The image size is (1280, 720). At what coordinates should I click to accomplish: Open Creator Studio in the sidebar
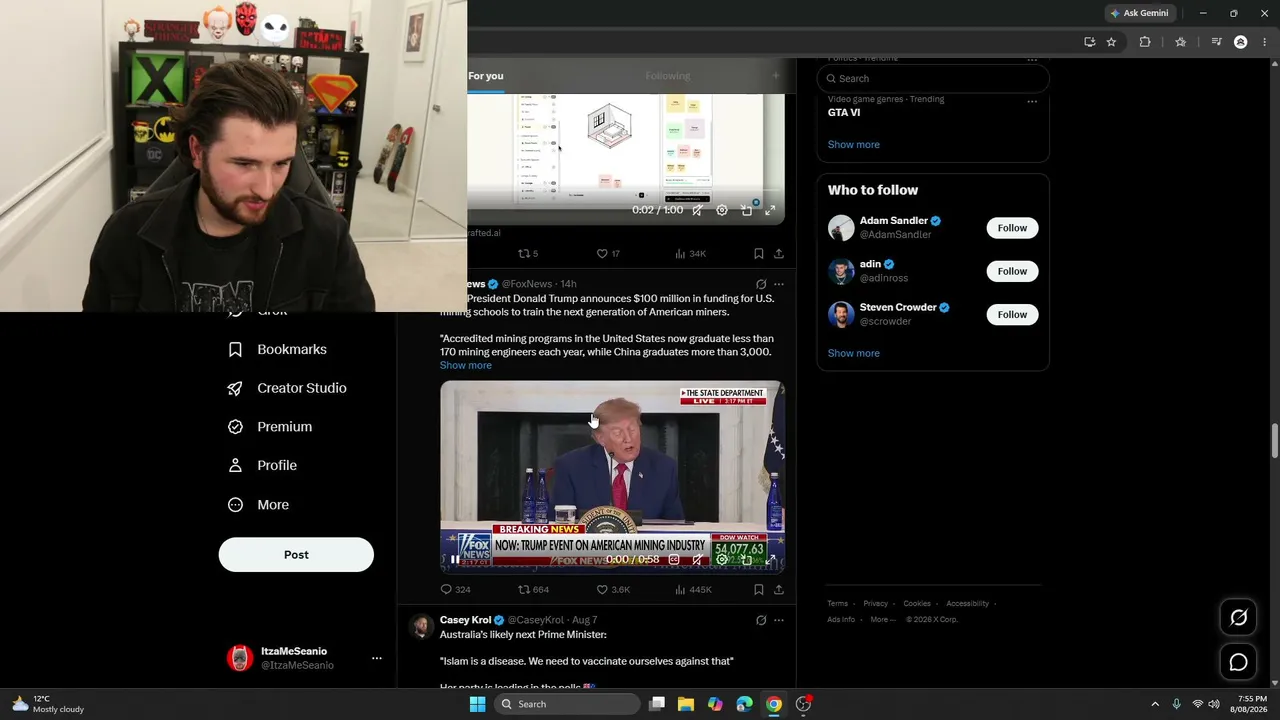coord(288,388)
